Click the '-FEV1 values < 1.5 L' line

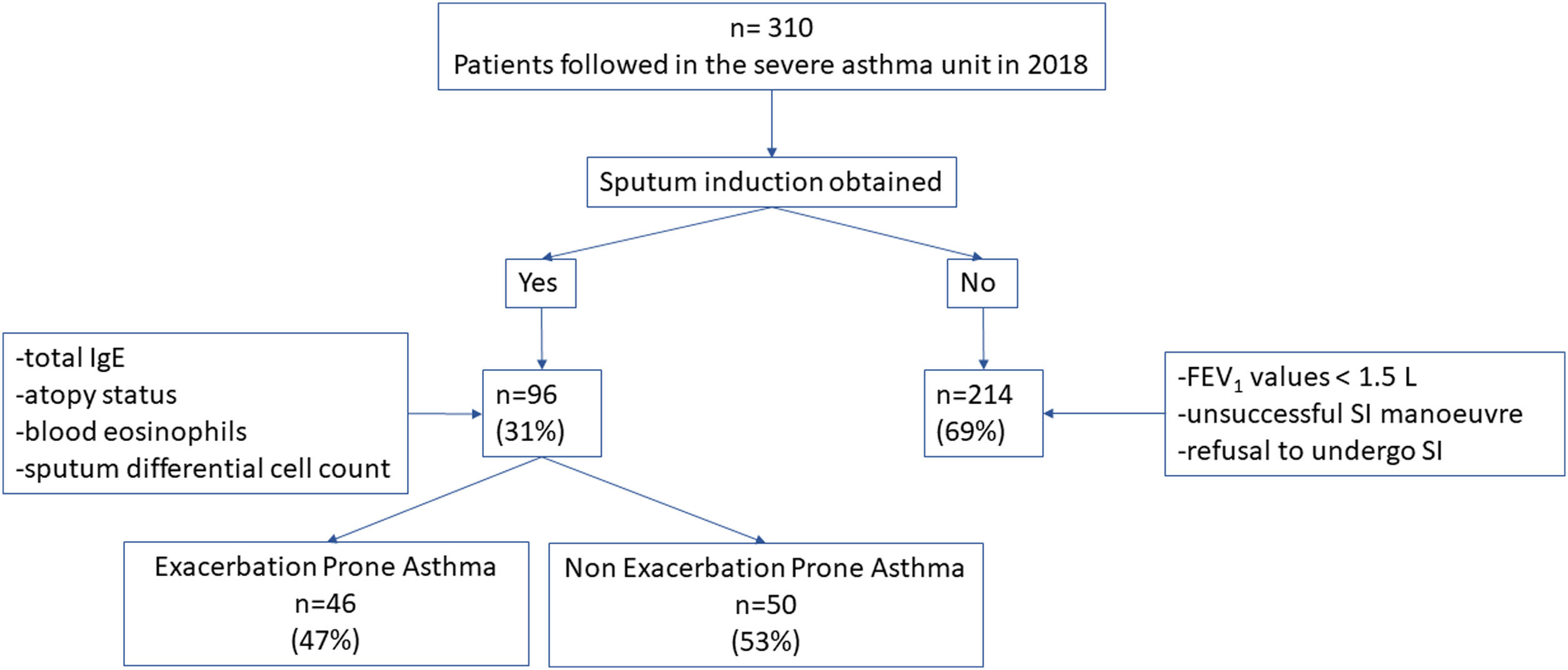pyautogui.click(x=1297, y=378)
